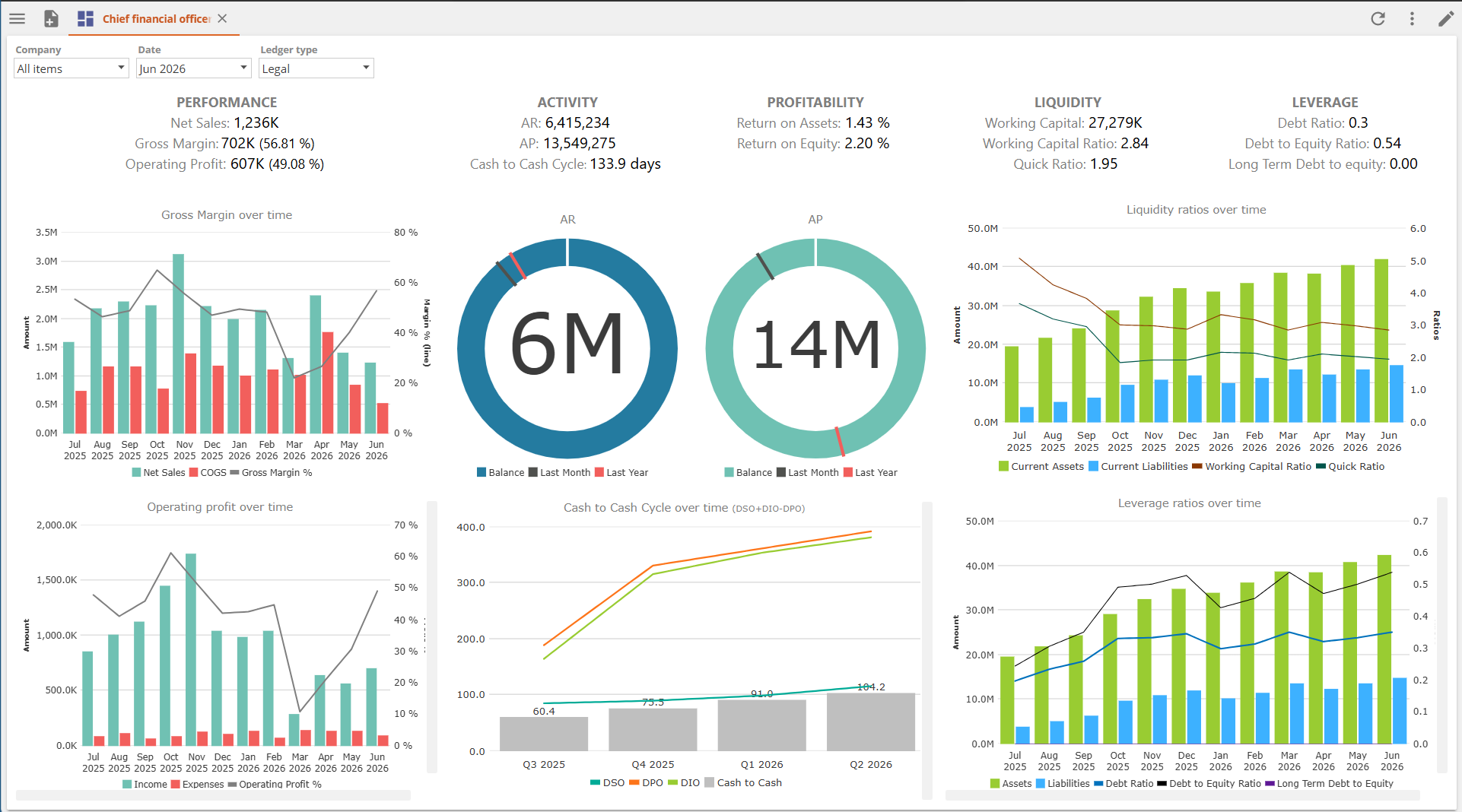Viewport: 1462px width, 812px height.
Task: Expand the Company dropdown
Action: [72, 68]
